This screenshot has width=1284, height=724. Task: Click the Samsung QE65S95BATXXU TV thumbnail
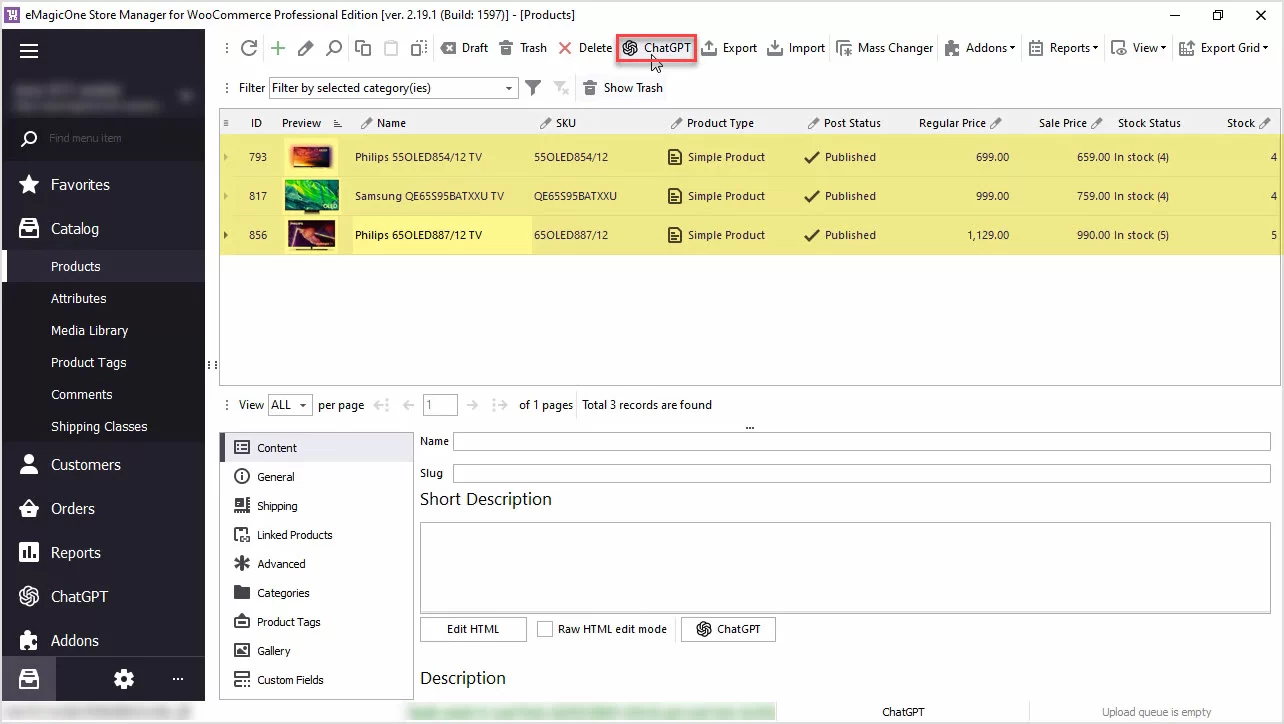pos(311,196)
